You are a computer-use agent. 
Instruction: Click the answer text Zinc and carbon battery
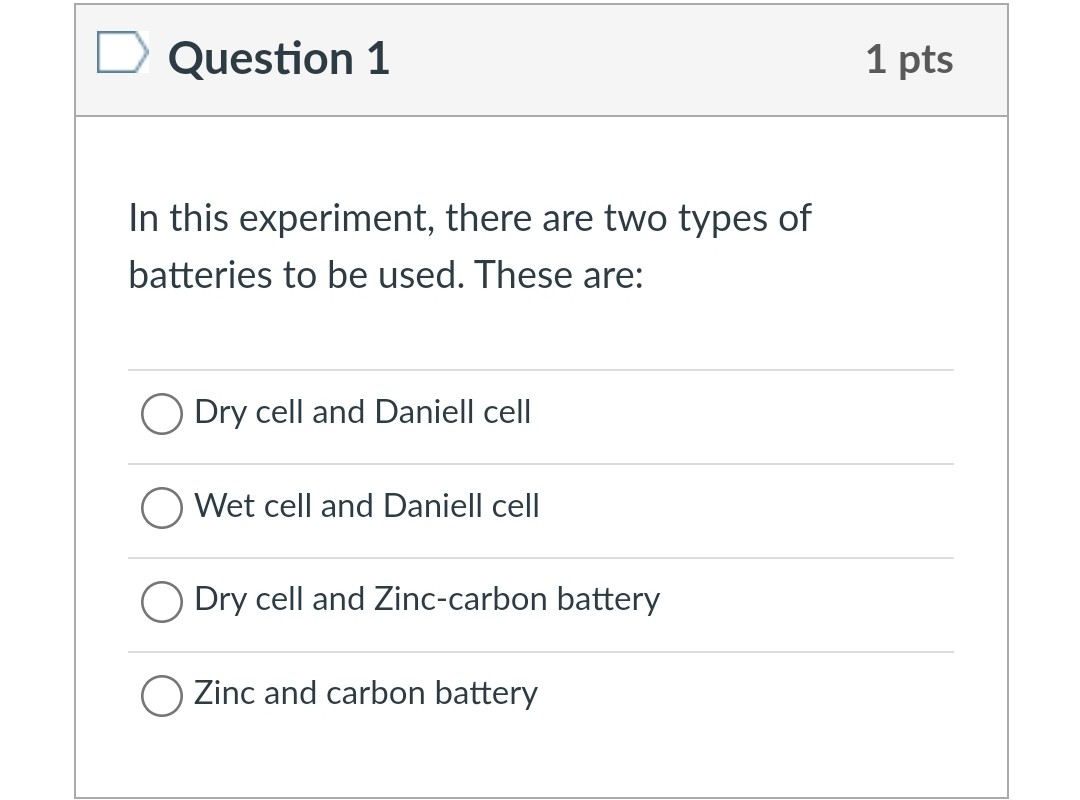[366, 692]
